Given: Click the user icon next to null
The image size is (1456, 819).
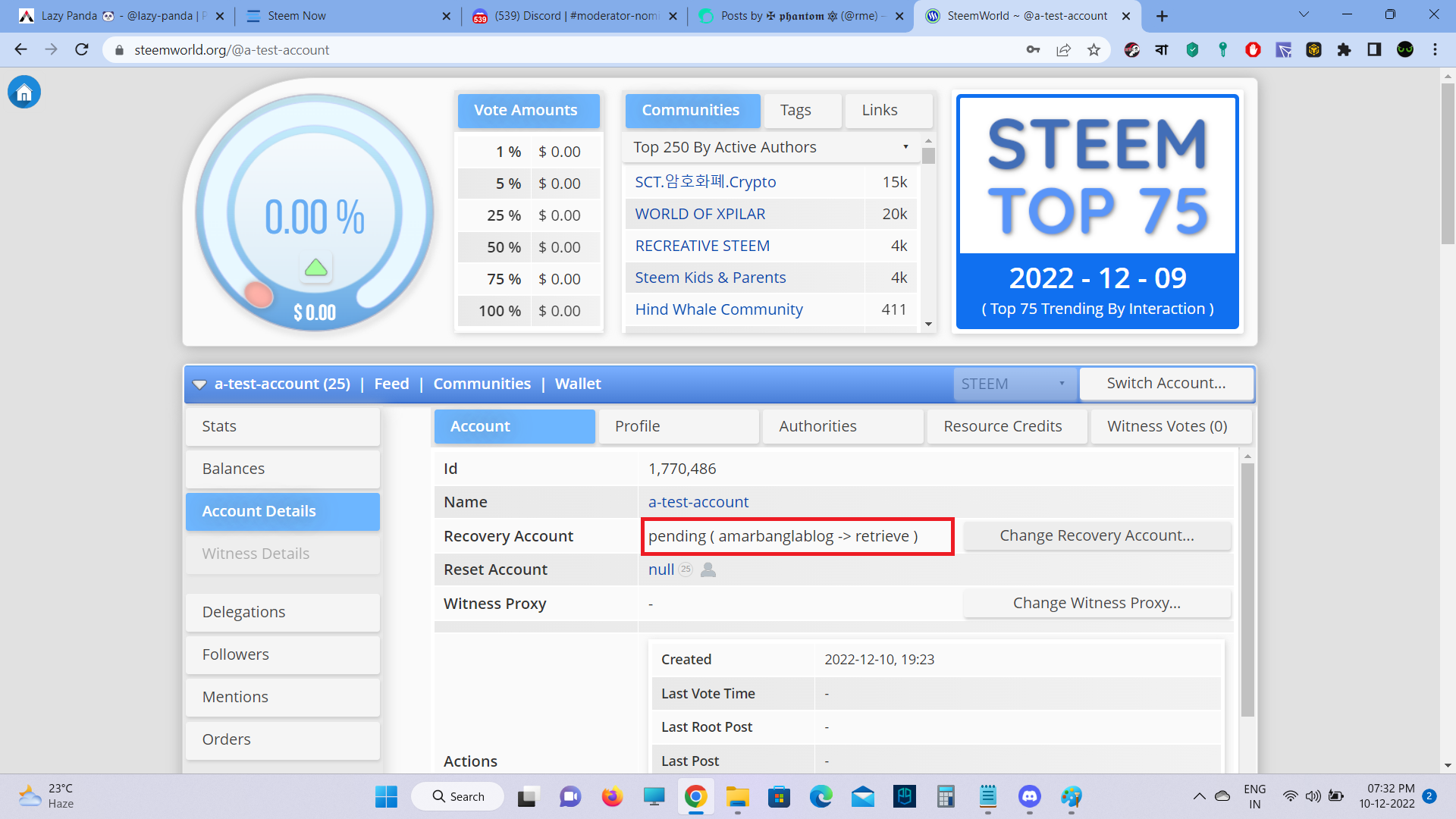Looking at the screenshot, I should point(708,570).
